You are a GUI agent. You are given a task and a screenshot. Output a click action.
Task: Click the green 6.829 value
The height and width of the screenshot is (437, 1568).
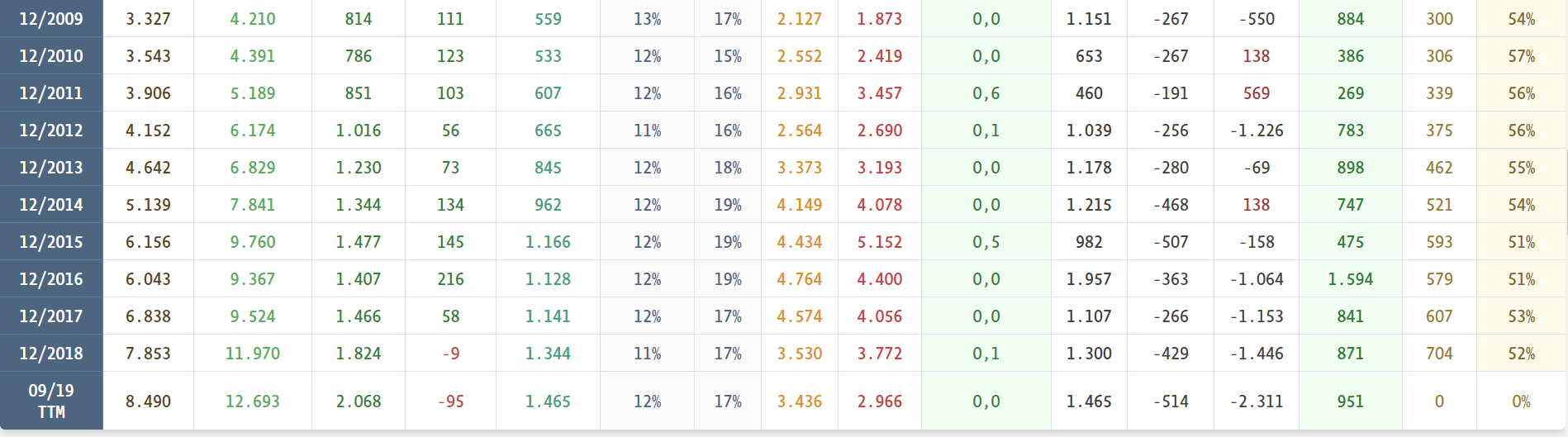click(253, 168)
